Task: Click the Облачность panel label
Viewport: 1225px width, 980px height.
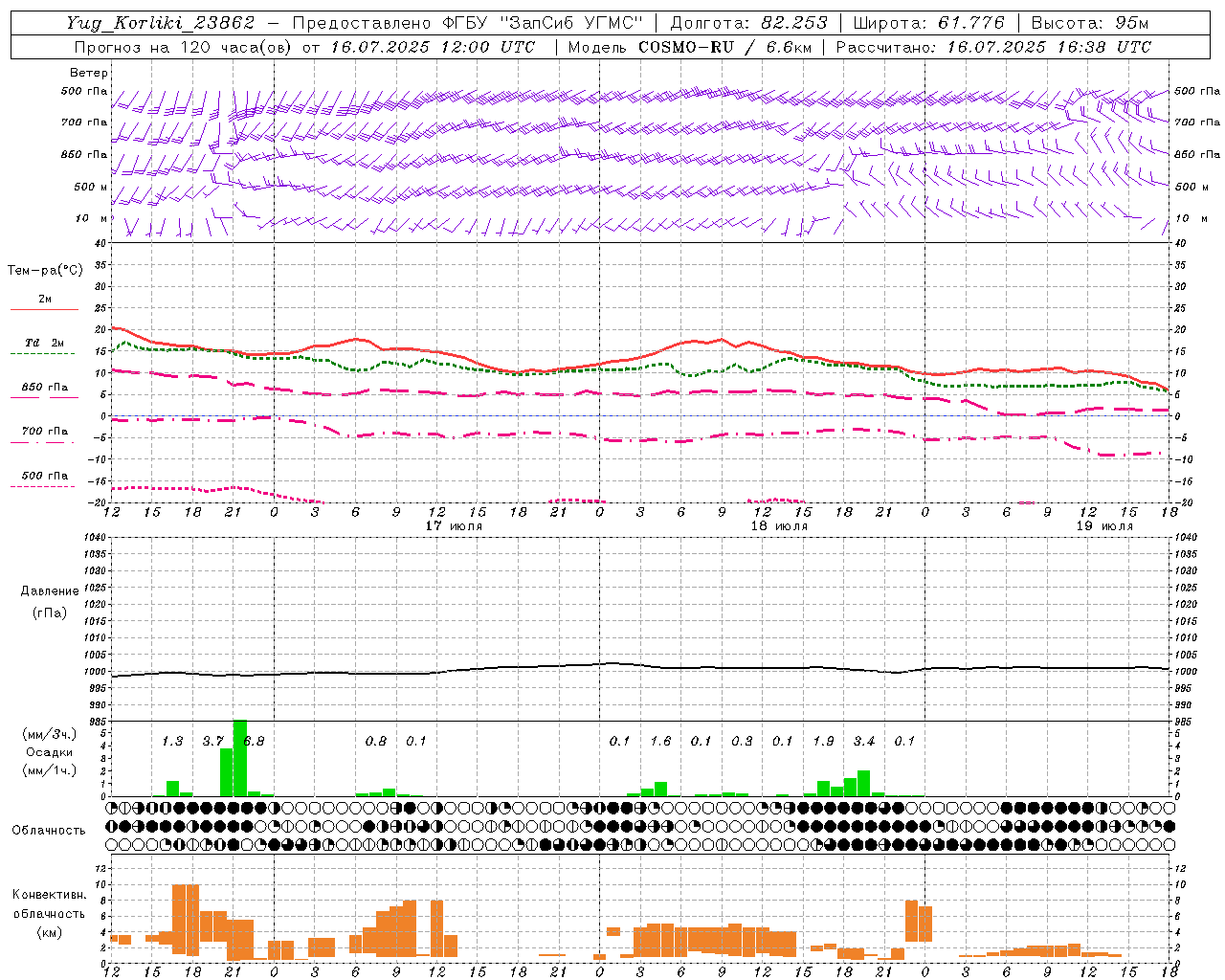Action: (x=49, y=830)
